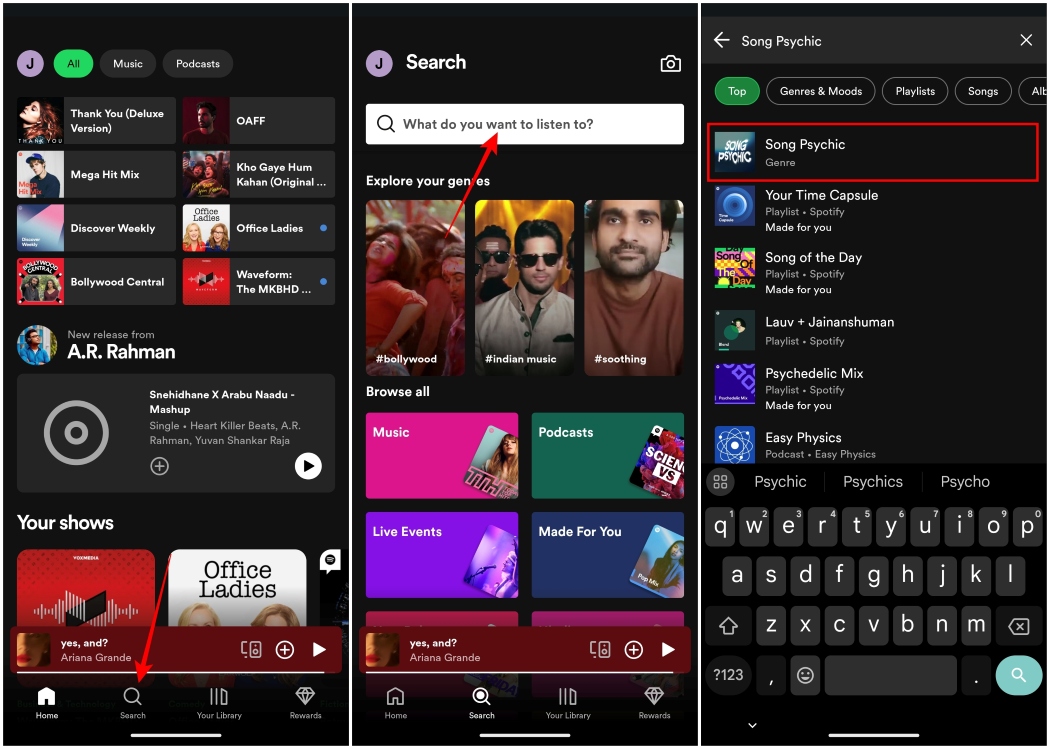Screen dimensions: 1050x749
Task: Add 'yes, and?' with the plus icon
Action: click(x=285, y=649)
